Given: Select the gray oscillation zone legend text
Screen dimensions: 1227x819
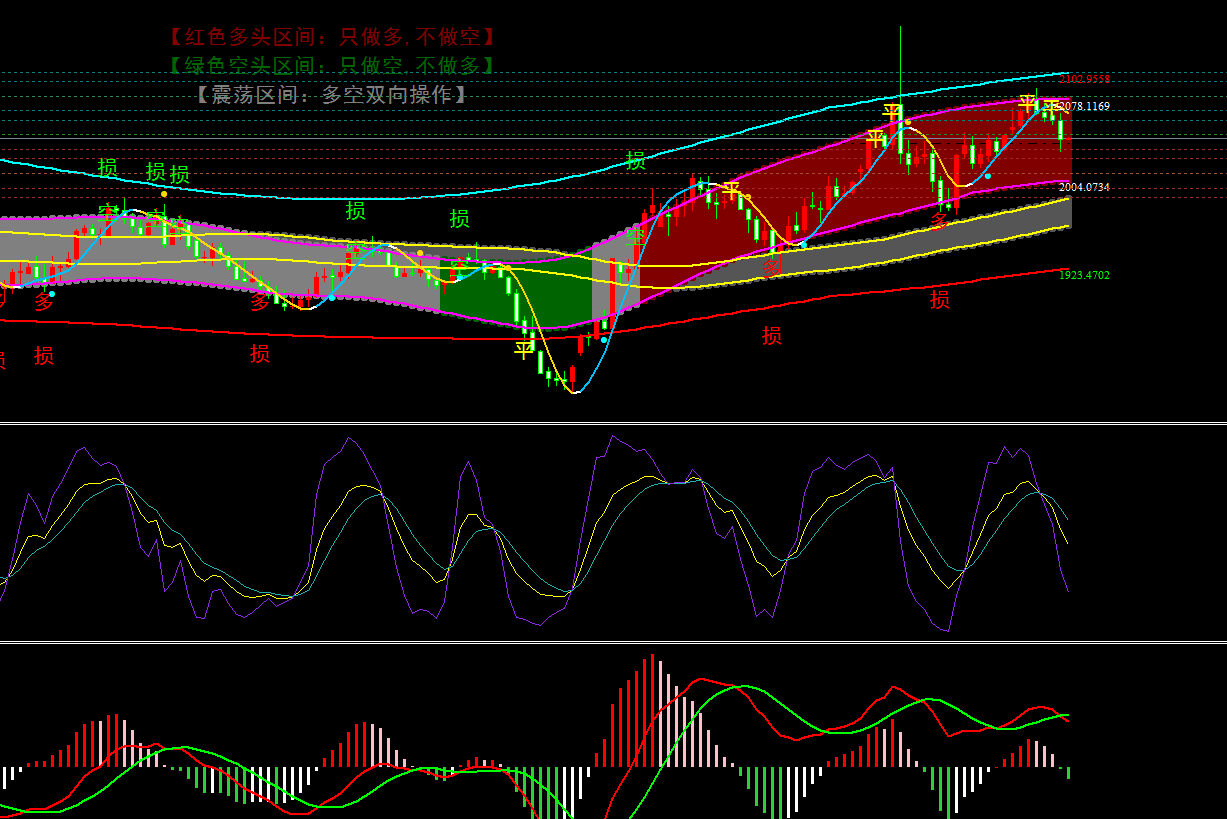Looking at the screenshot, I should [x=331, y=95].
